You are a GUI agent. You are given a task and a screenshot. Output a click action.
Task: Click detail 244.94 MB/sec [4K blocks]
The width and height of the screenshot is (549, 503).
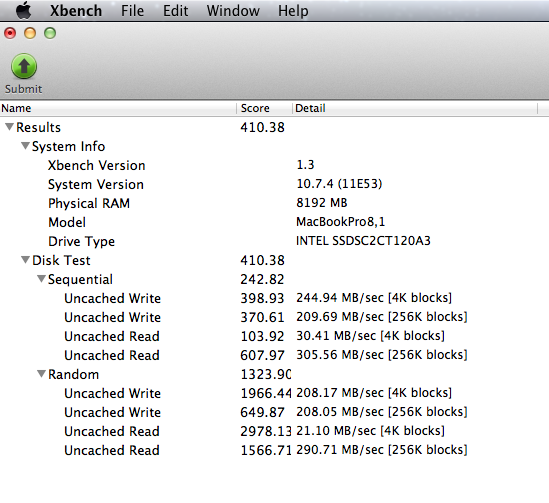(374, 298)
